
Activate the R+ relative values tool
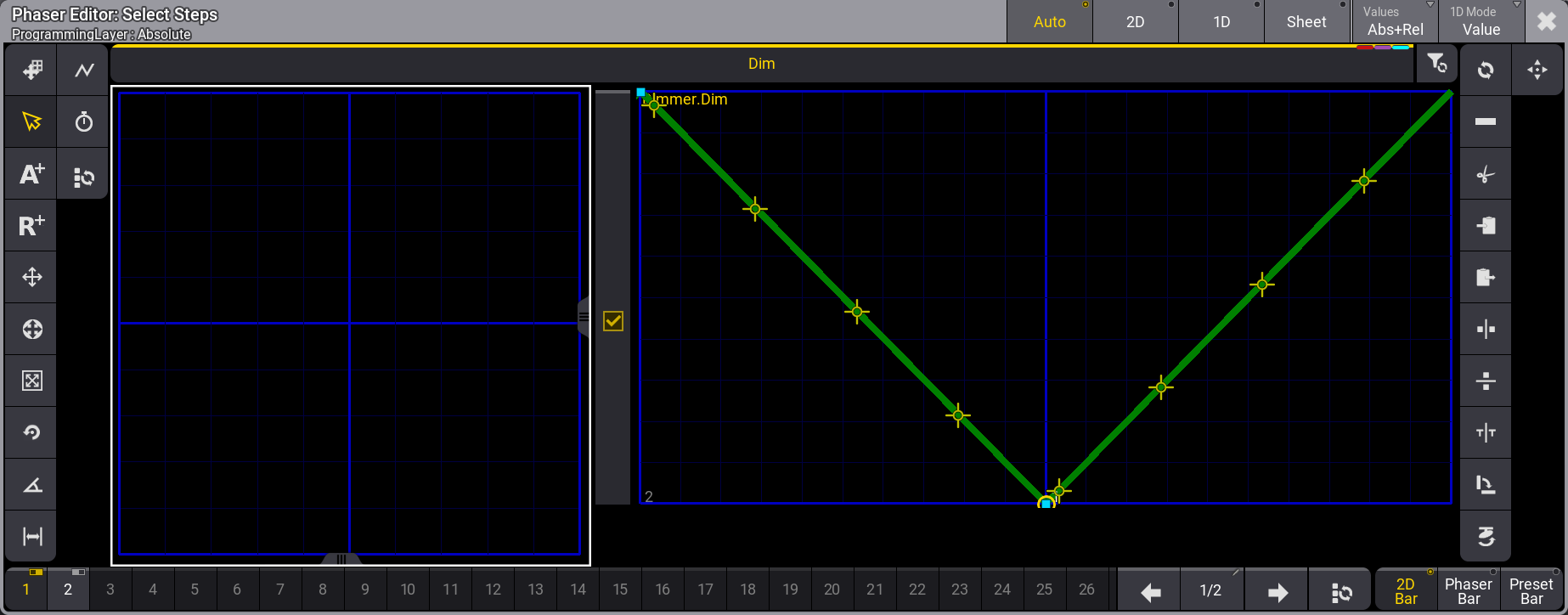point(31,226)
